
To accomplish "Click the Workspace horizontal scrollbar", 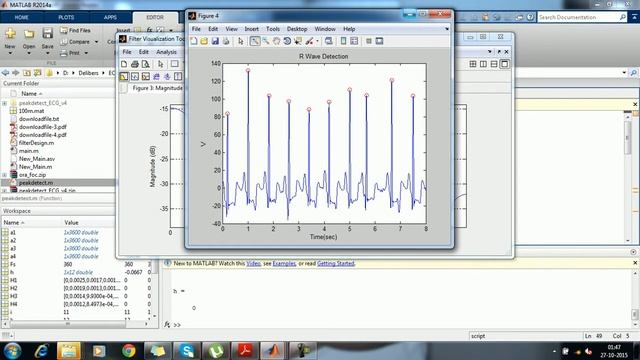I will click(68, 324).
